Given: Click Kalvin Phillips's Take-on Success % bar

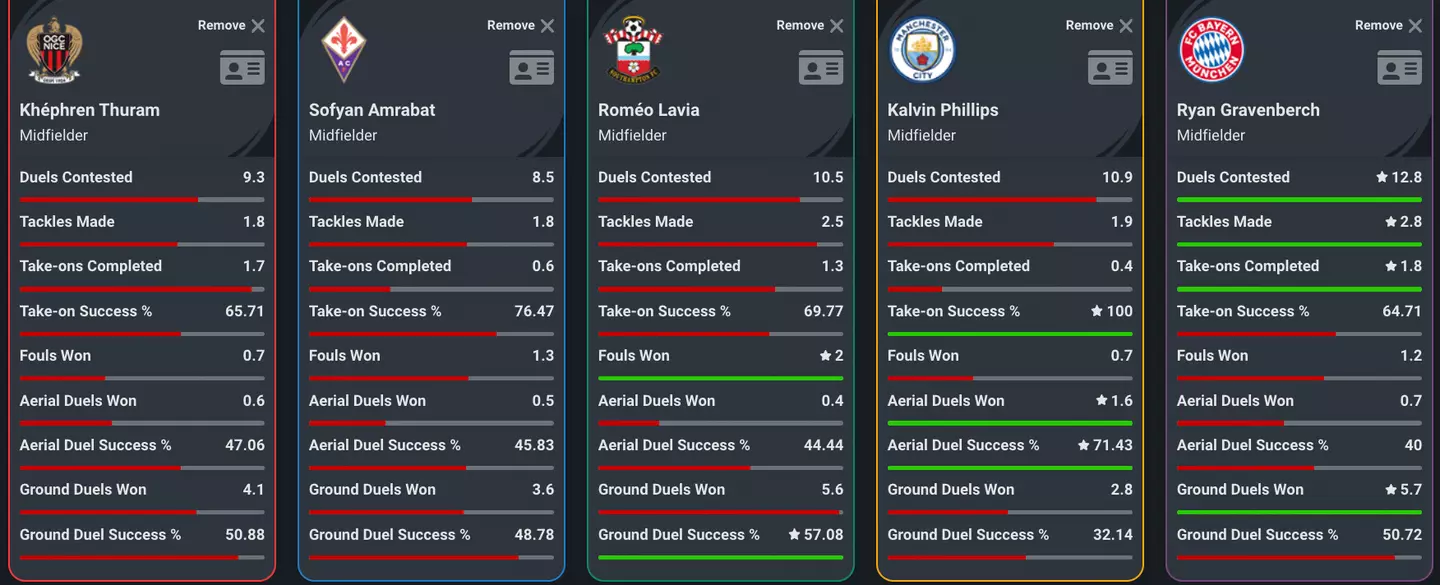Looking at the screenshot, I should point(1010,333).
